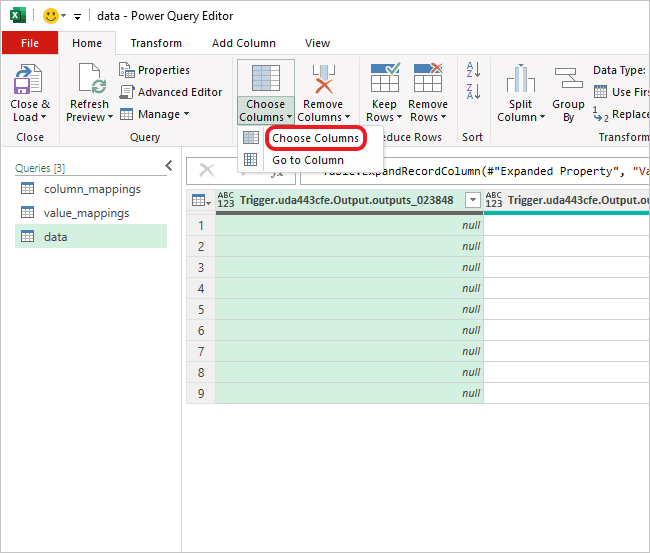Screen dimensions: 650x553
Task: Click the smiley feedback icon
Action: point(51,16)
